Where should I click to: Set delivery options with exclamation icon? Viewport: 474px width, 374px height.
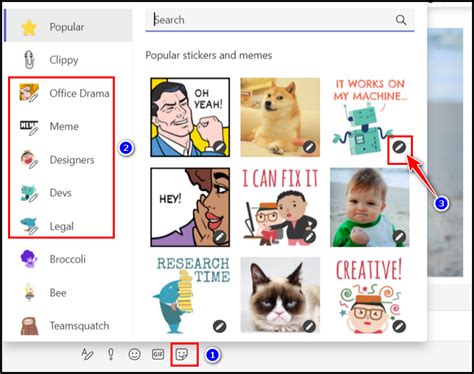coord(111,354)
